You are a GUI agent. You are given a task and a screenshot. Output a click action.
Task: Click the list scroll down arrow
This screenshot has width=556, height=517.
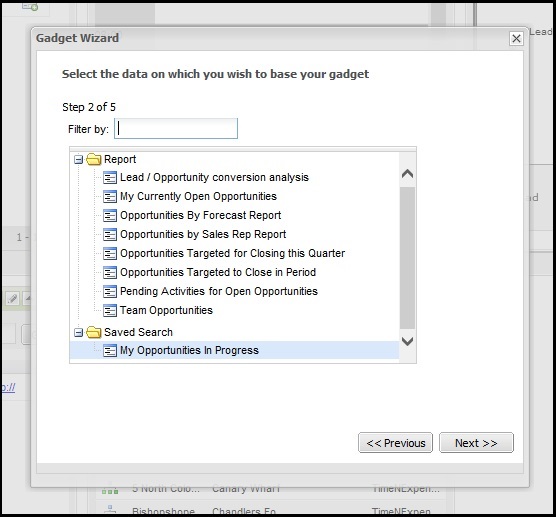(x=407, y=341)
